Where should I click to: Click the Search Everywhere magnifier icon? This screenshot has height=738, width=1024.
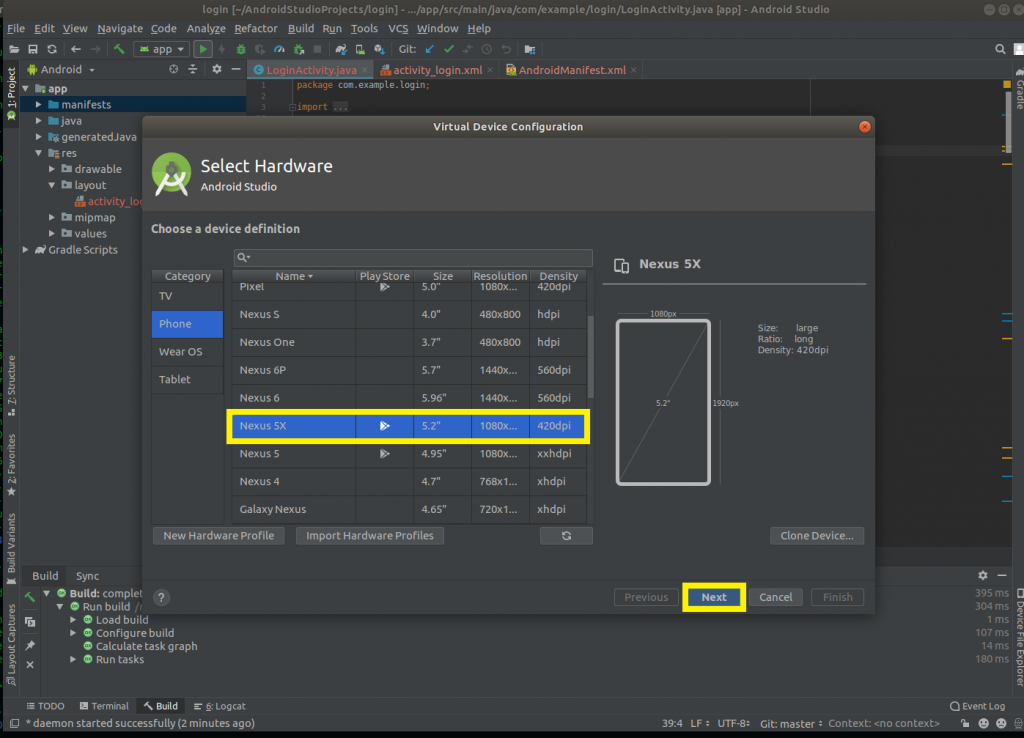1000,49
